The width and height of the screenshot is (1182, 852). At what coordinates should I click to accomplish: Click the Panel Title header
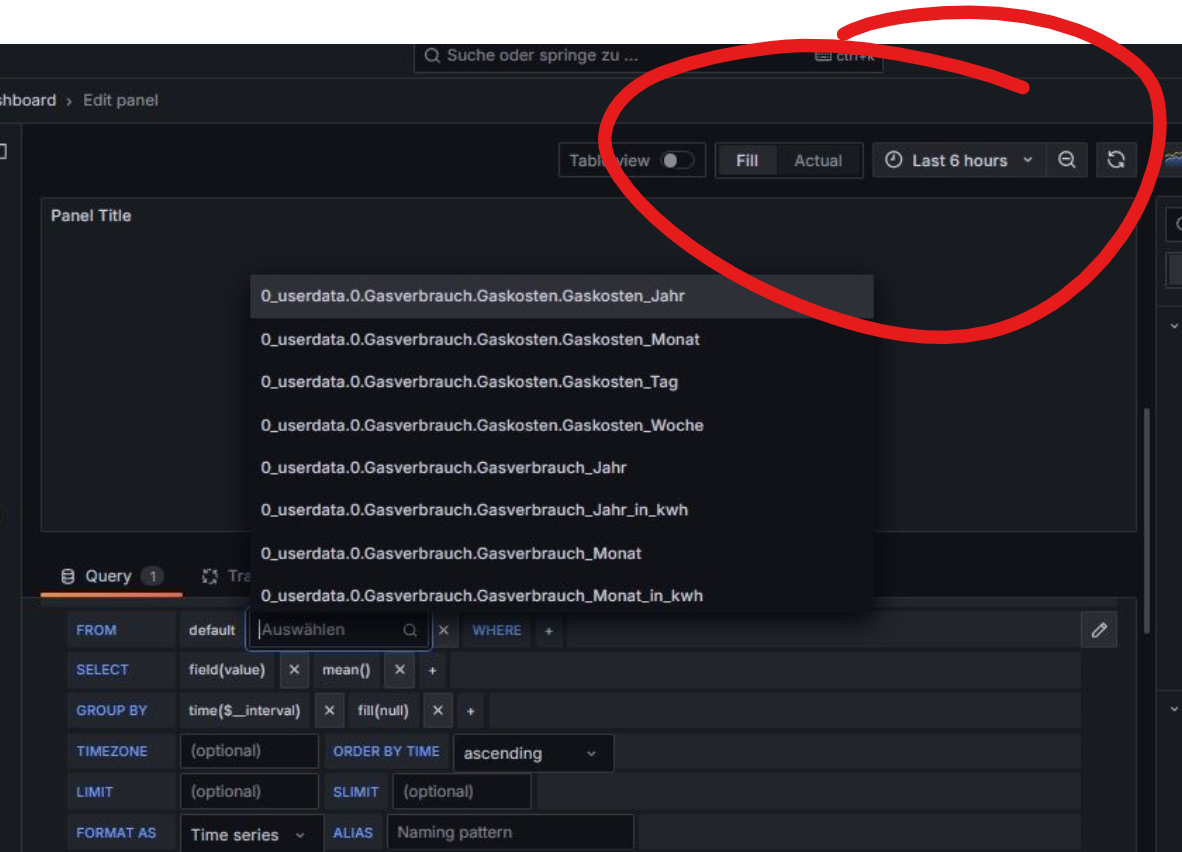[x=91, y=216]
